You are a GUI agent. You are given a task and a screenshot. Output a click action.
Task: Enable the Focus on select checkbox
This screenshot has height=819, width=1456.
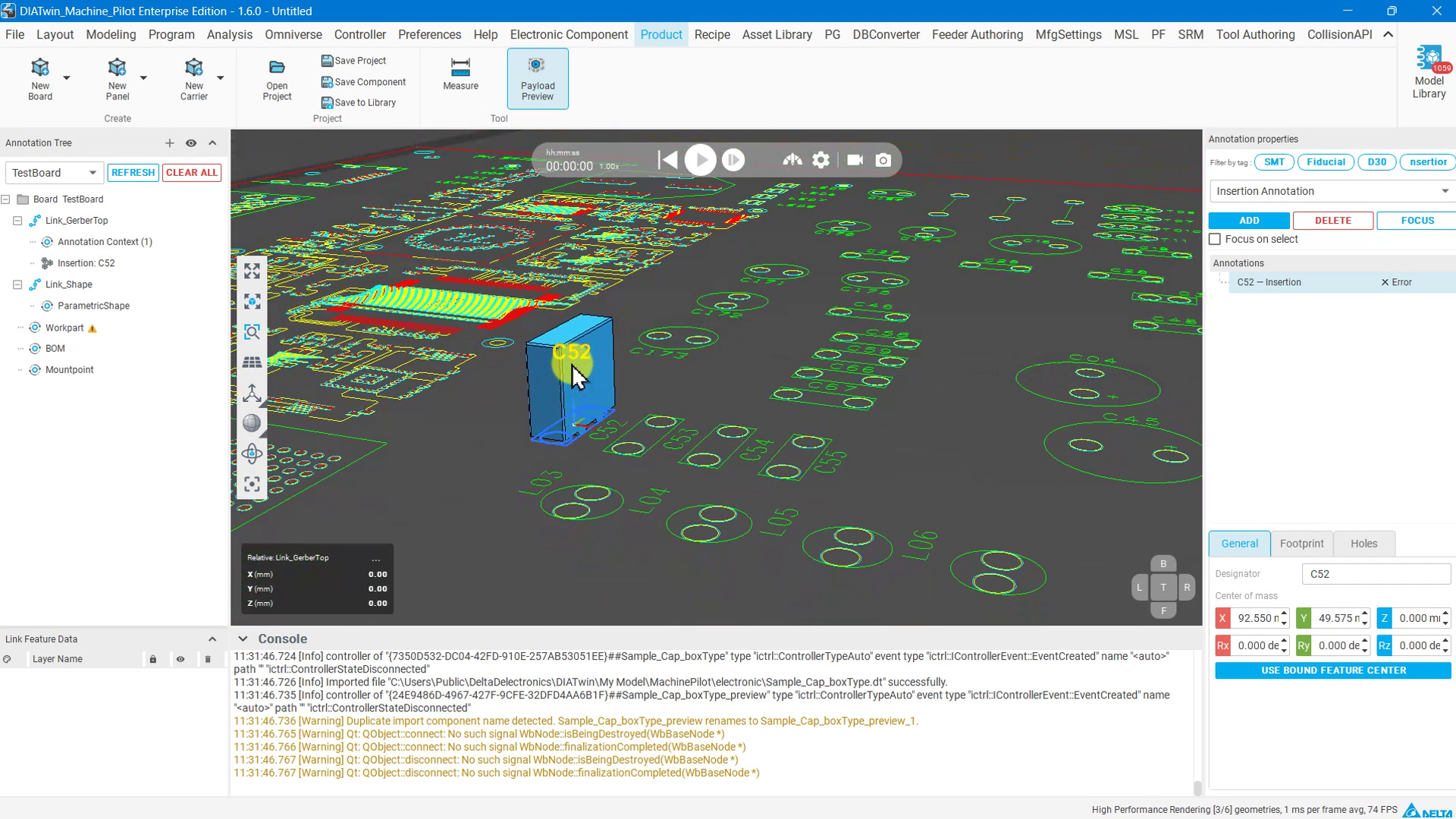(1215, 239)
